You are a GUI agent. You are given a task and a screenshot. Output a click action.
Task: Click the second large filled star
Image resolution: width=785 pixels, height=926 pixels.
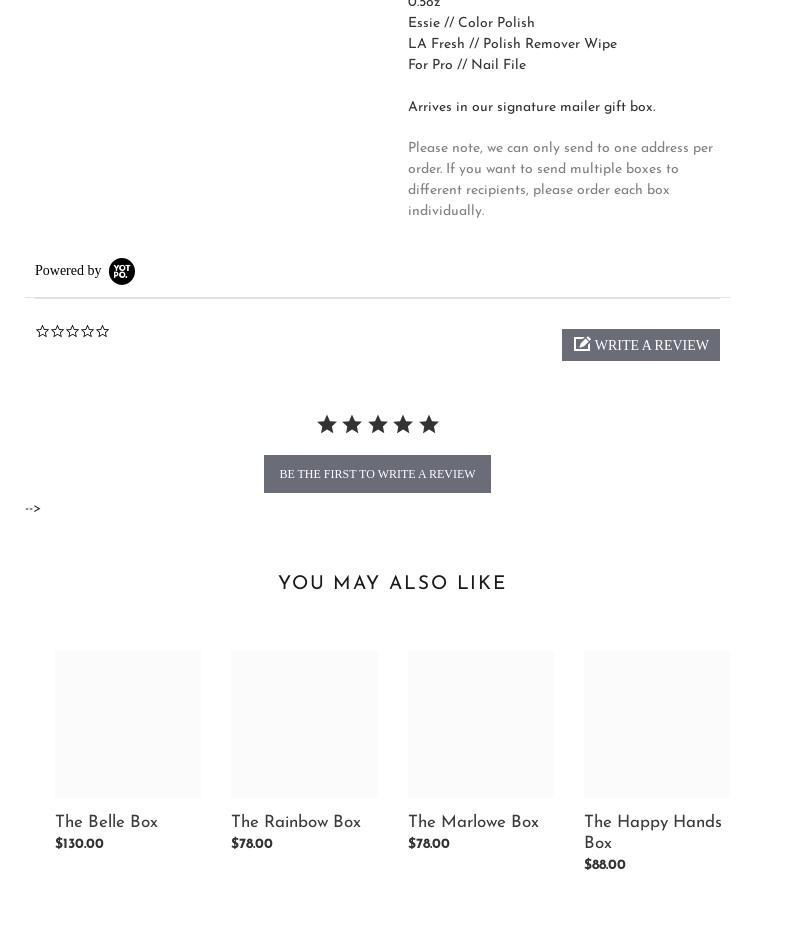click(x=352, y=424)
